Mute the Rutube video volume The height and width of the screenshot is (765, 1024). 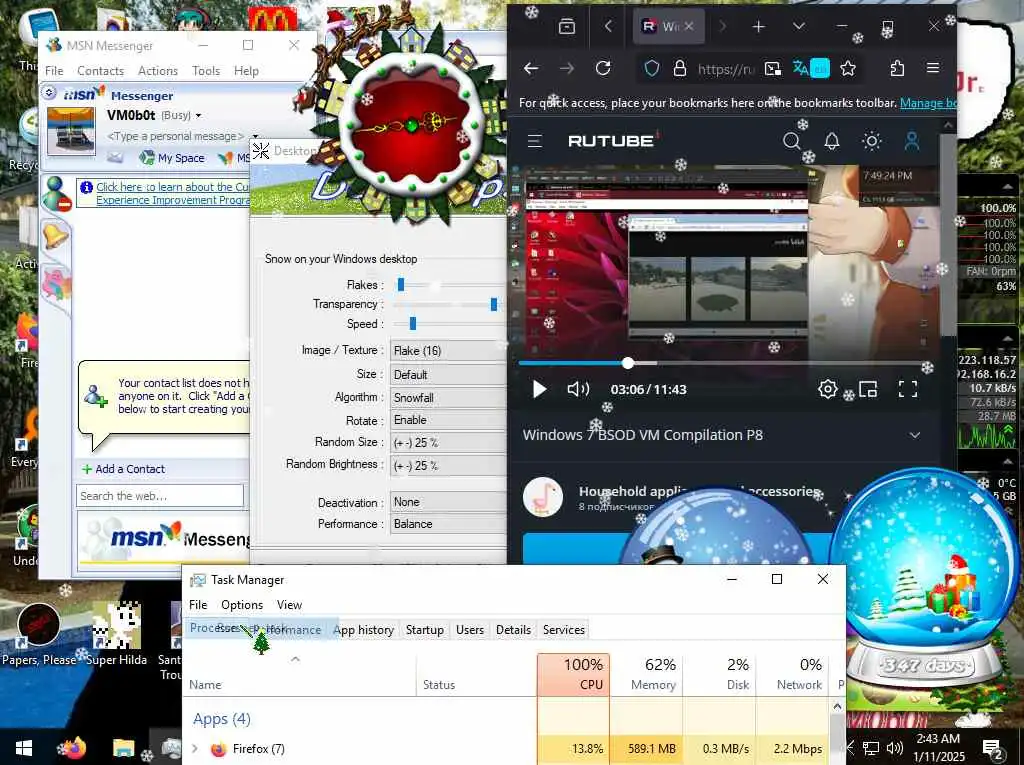point(578,389)
